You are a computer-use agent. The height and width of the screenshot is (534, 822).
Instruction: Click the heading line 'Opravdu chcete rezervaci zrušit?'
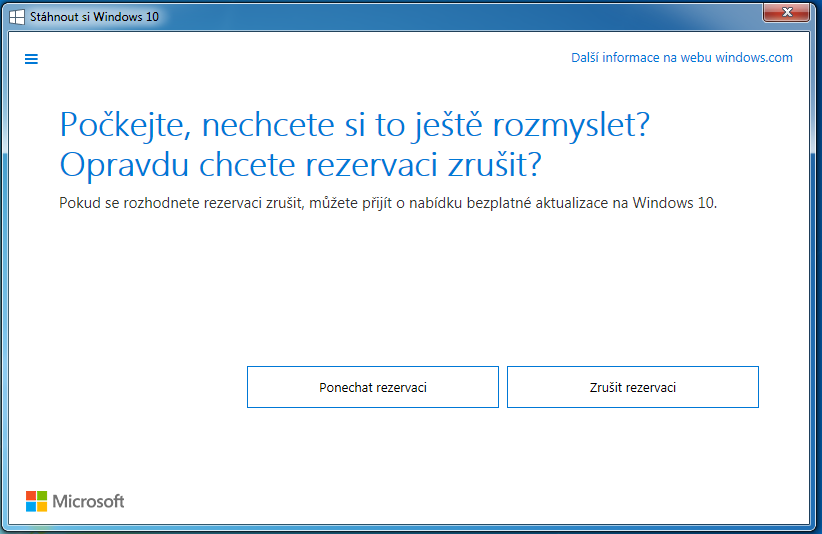300,165
